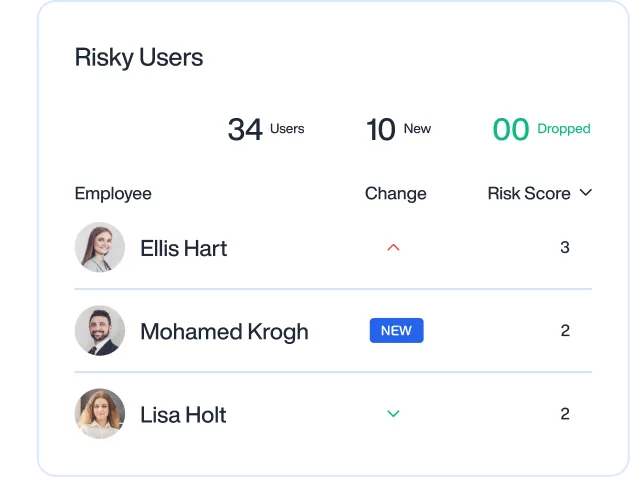
Task: Sort by the Change column header
Action: point(395,194)
